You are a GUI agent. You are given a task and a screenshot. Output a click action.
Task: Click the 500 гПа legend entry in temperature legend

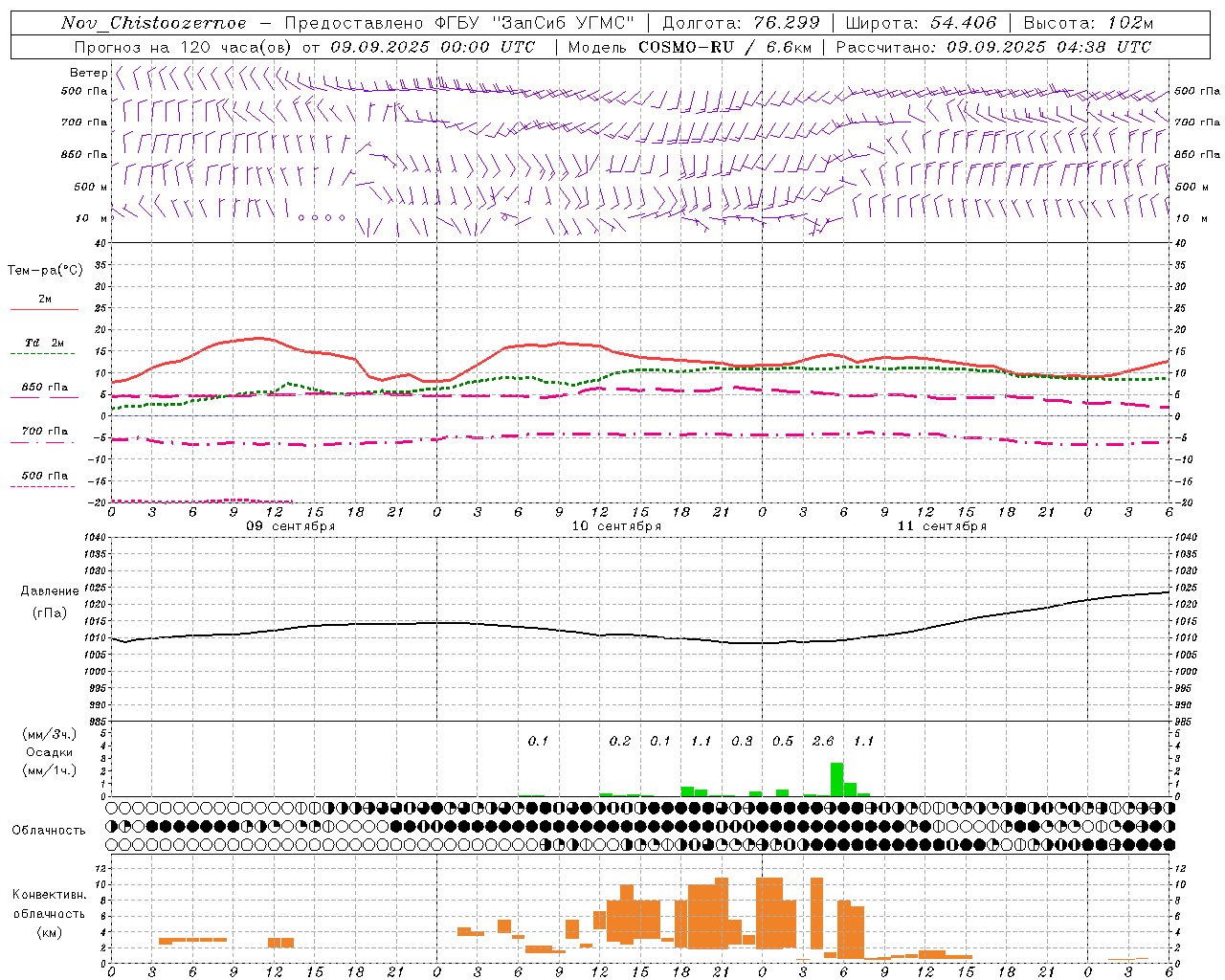[x=44, y=476]
